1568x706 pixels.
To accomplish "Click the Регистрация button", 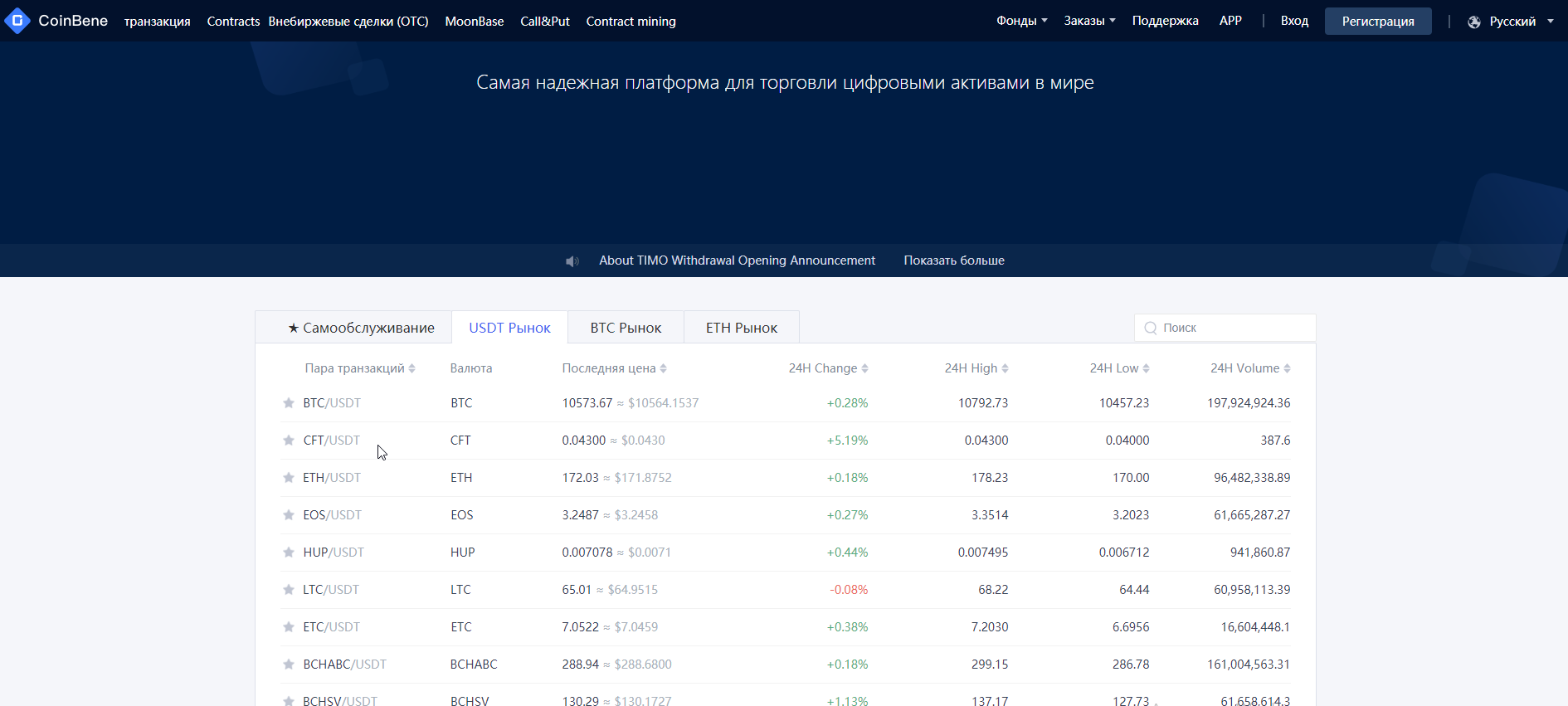I will (1378, 22).
